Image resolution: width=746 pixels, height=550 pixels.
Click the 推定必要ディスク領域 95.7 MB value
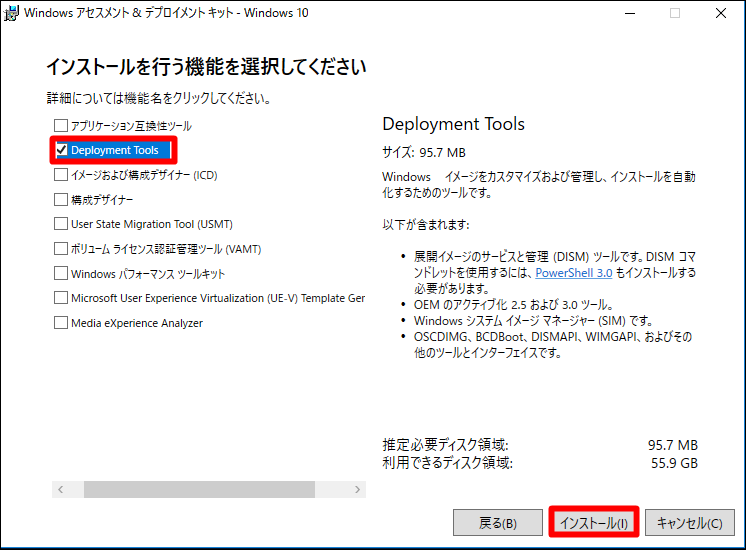pos(673,445)
